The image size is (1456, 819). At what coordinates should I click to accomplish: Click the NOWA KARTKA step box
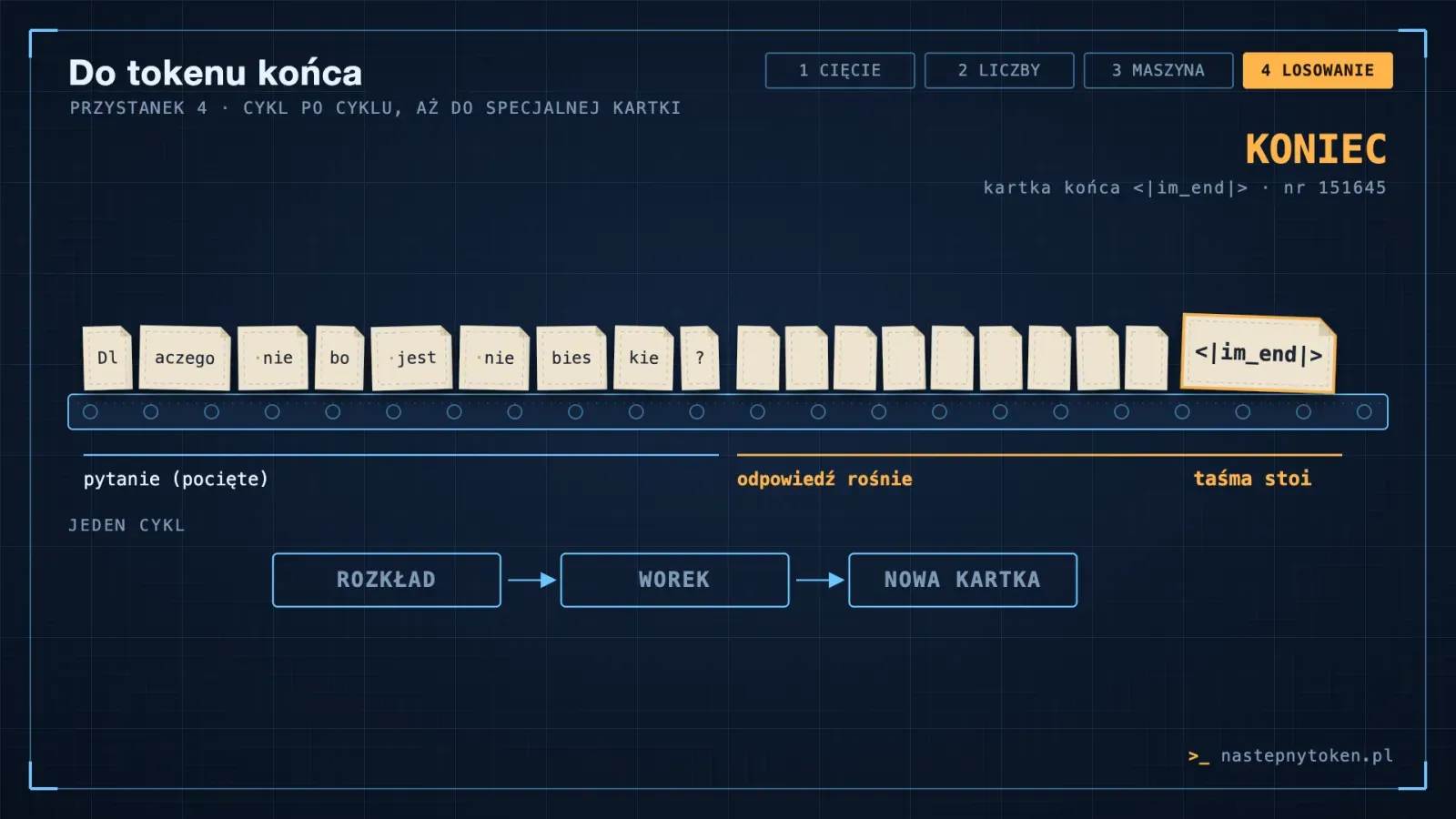tap(963, 580)
